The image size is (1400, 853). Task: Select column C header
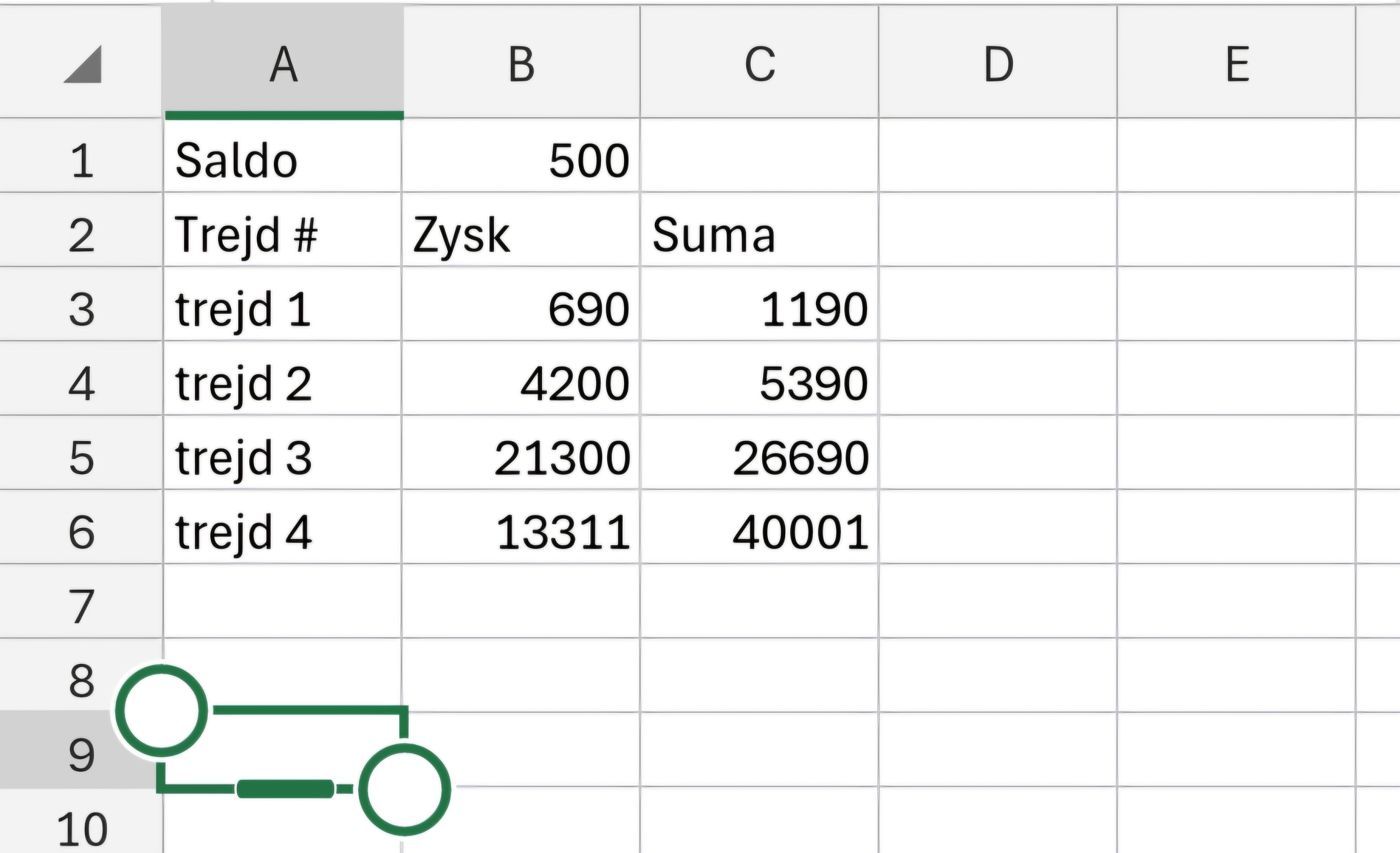[760, 63]
